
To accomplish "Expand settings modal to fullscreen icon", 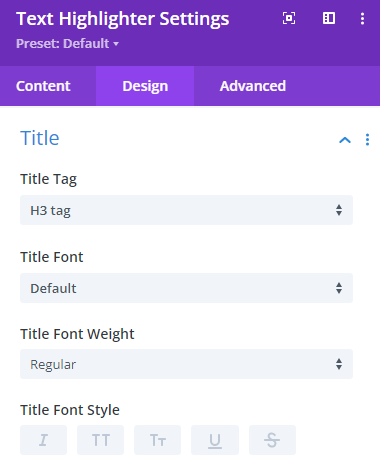I will point(289,18).
